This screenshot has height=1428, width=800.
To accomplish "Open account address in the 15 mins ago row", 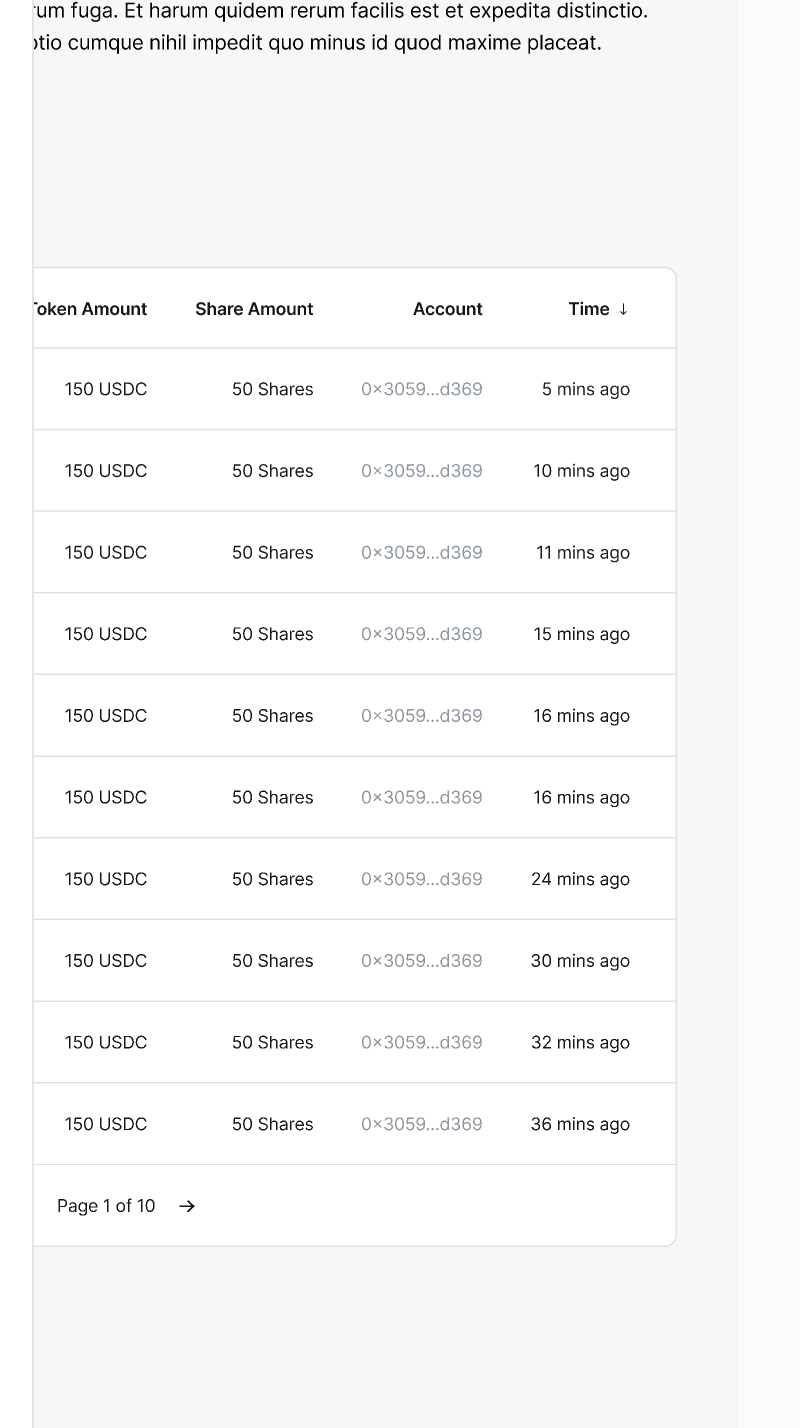I will click(x=422, y=633).
